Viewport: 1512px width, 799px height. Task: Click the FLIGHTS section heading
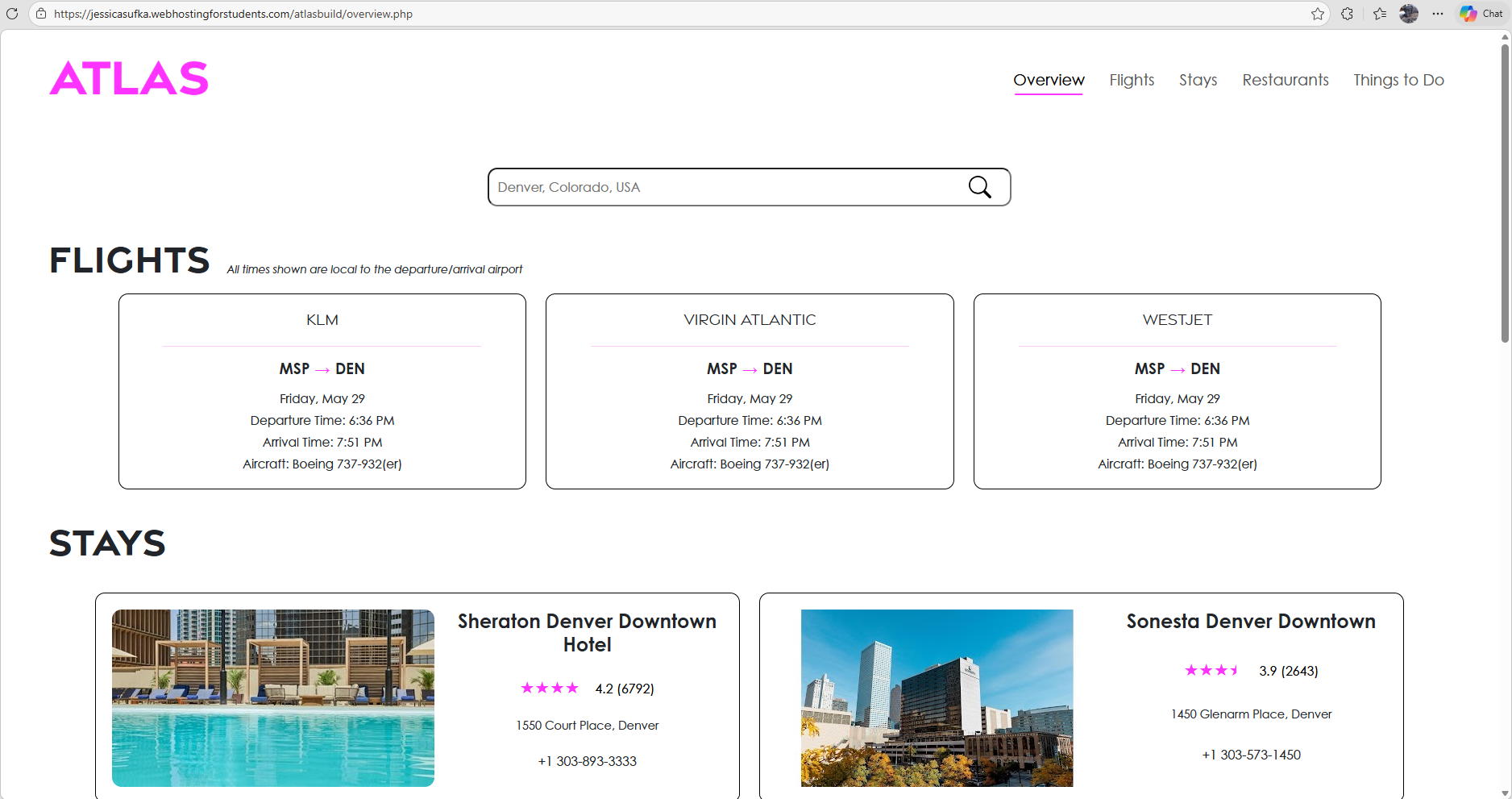click(130, 260)
